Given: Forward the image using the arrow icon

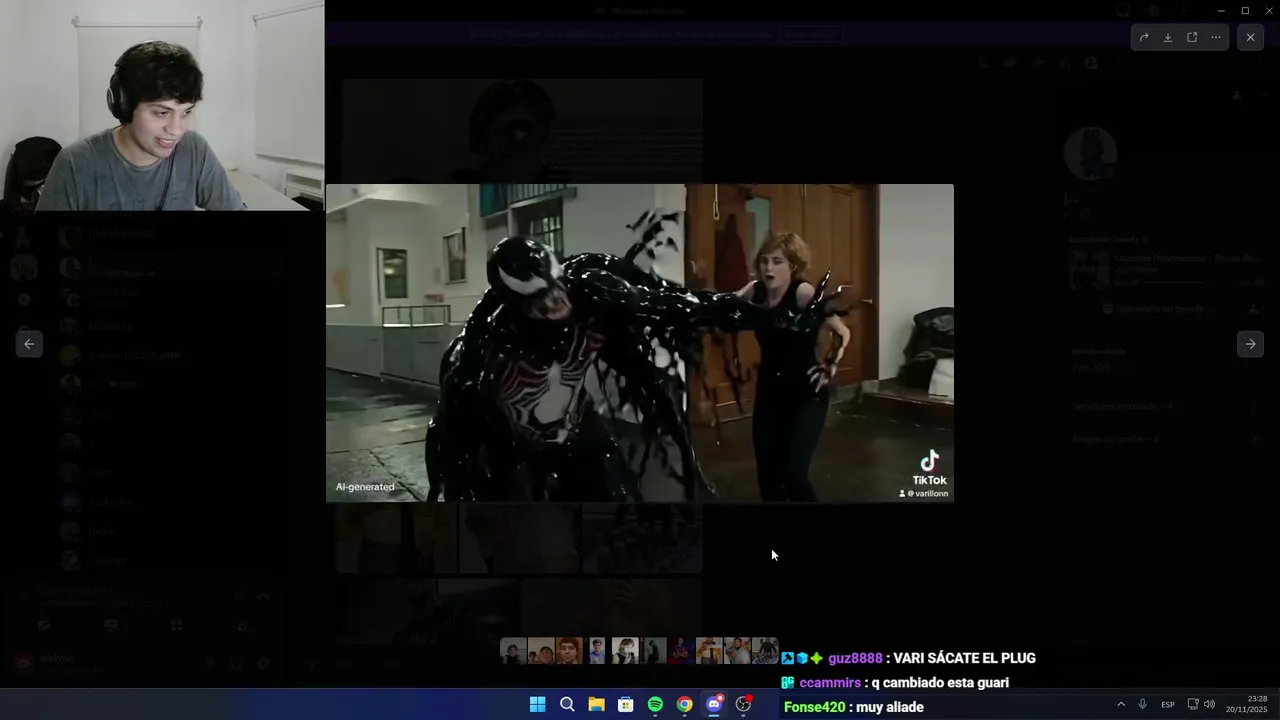Looking at the screenshot, I should point(1144,38).
